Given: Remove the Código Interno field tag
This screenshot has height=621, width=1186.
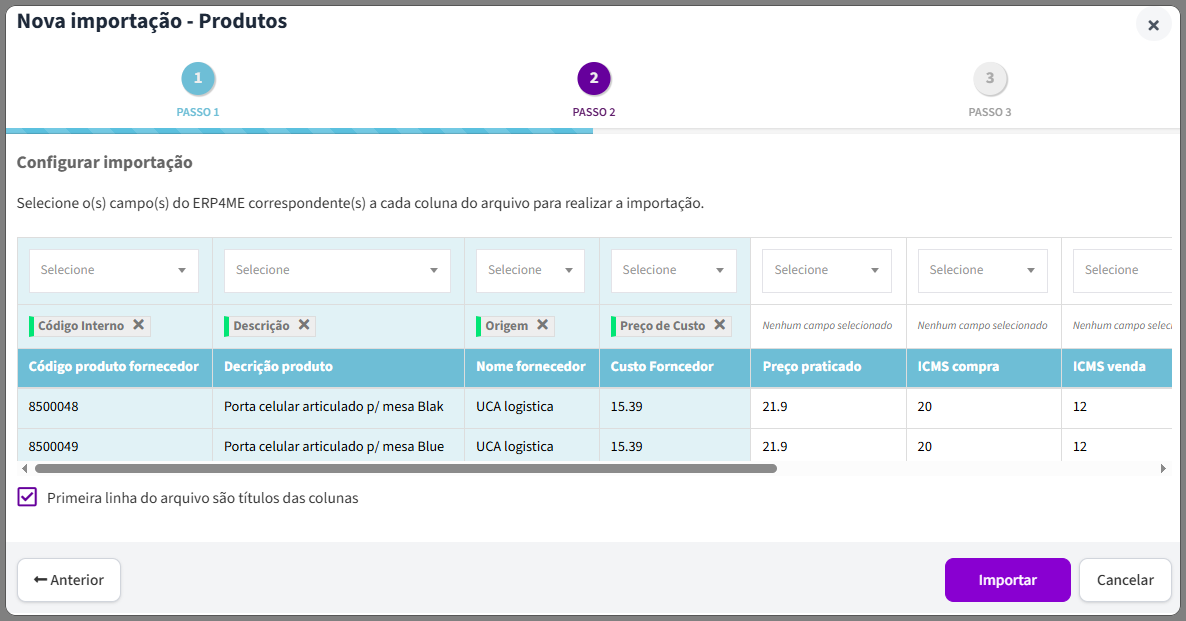Looking at the screenshot, I should [x=138, y=324].
